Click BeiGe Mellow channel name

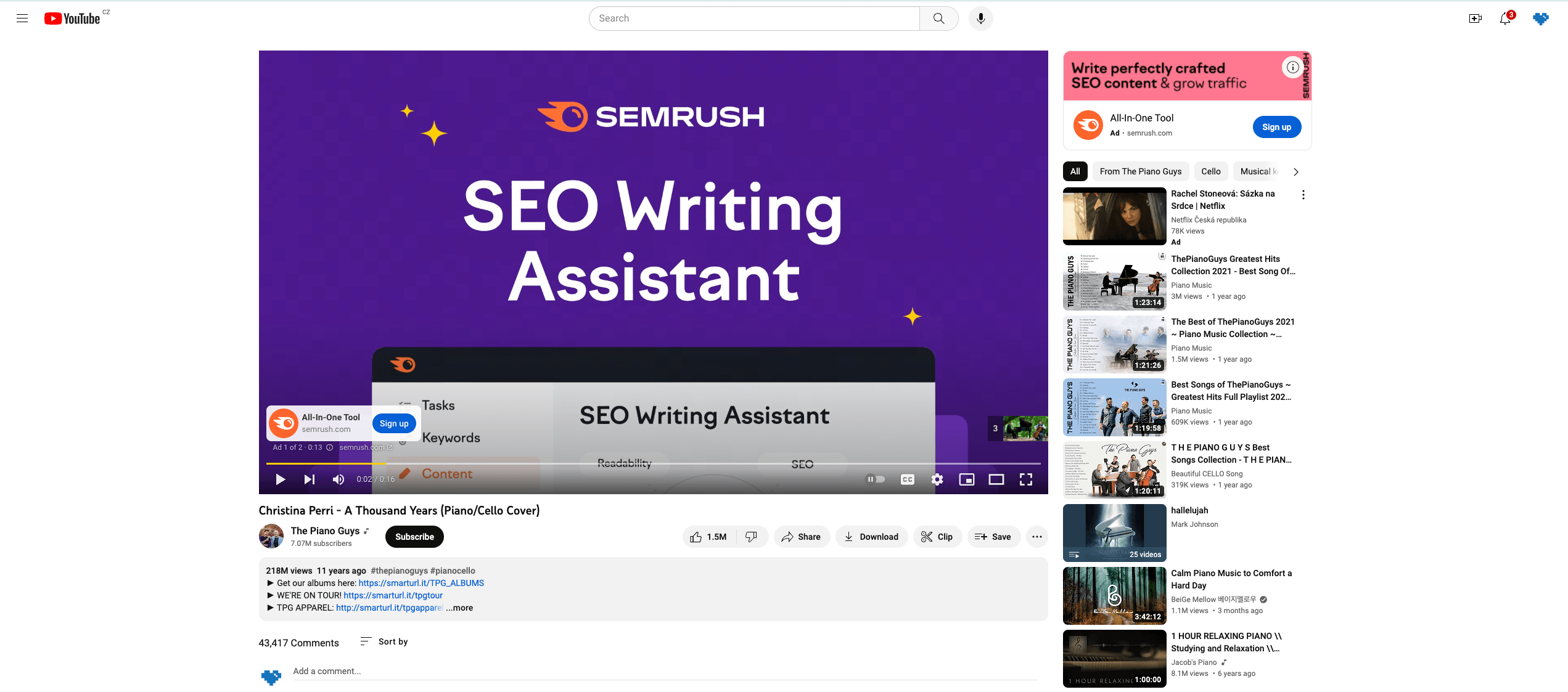click(x=1213, y=600)
